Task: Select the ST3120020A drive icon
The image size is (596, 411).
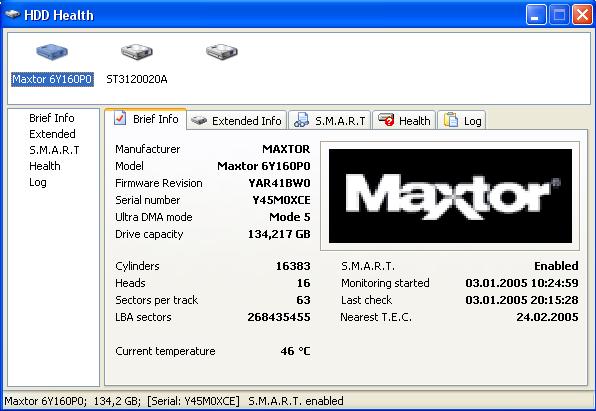Action: (137, 52)
